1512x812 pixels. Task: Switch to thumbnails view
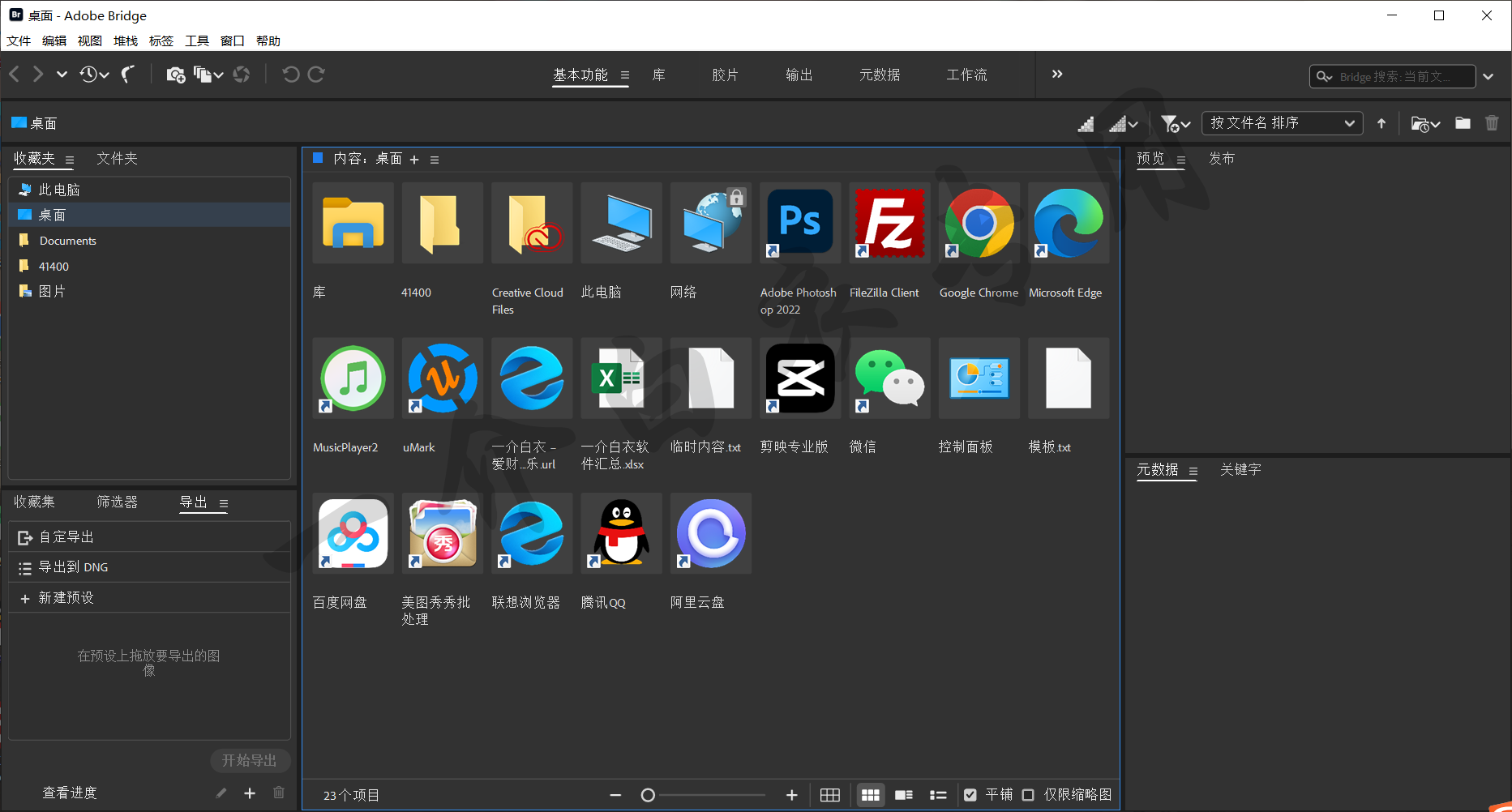coord(871,795)
